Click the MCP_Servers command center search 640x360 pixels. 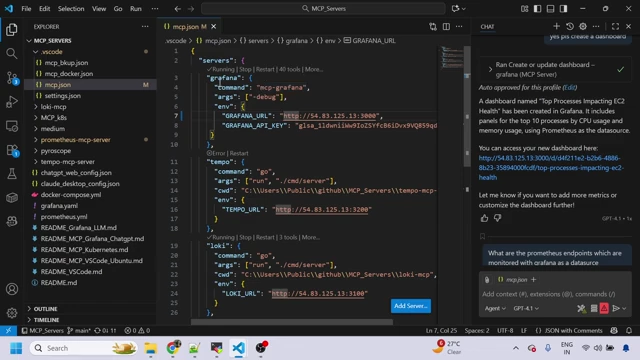click(x=323, y=9)
